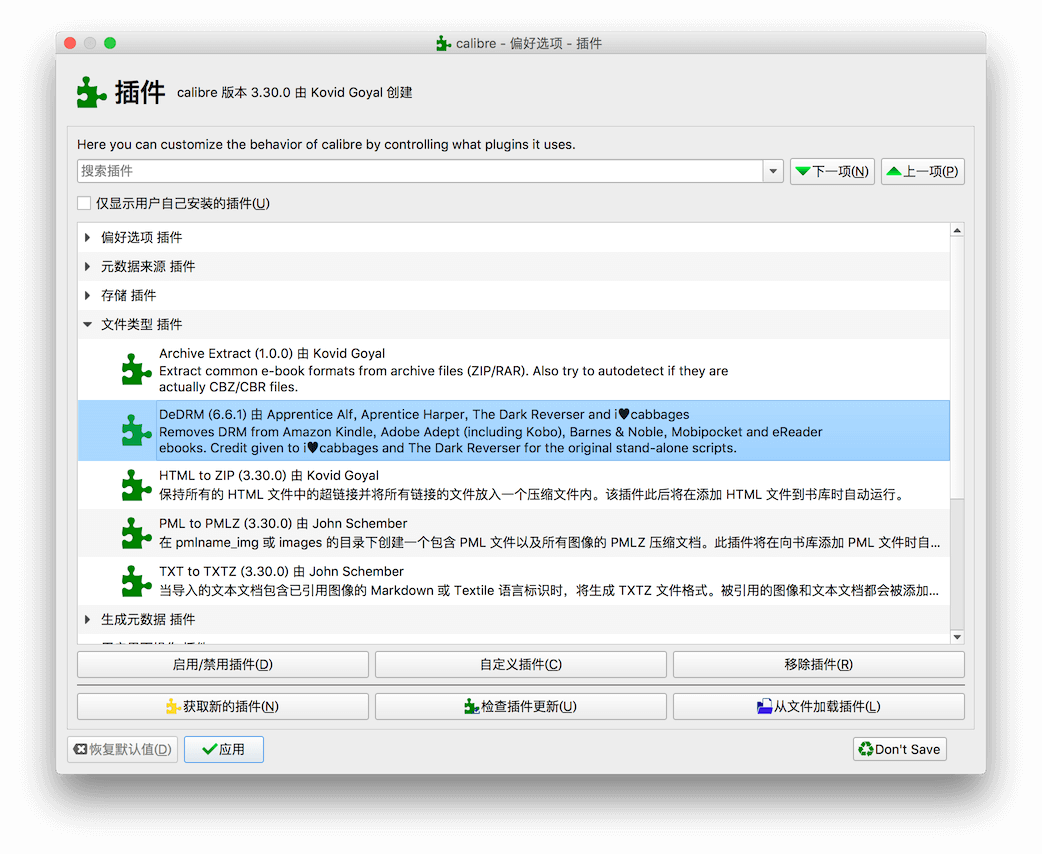Screen dimensions: 1042x854
Task: Click the green zoom window button
Action: 110,43
